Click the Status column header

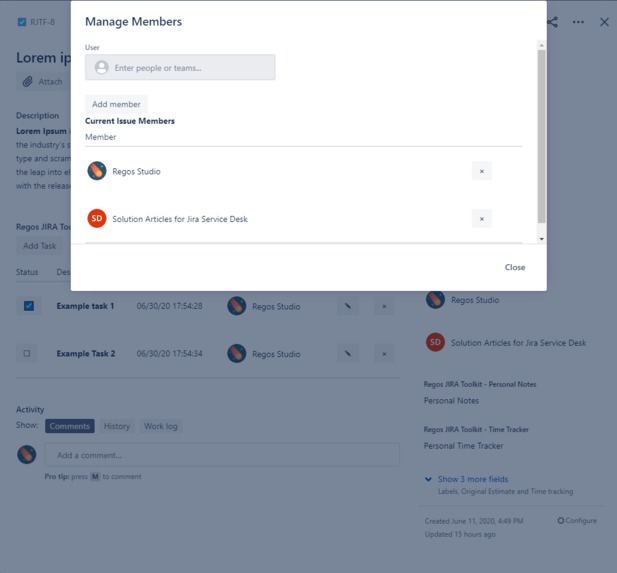coord(27,272)
